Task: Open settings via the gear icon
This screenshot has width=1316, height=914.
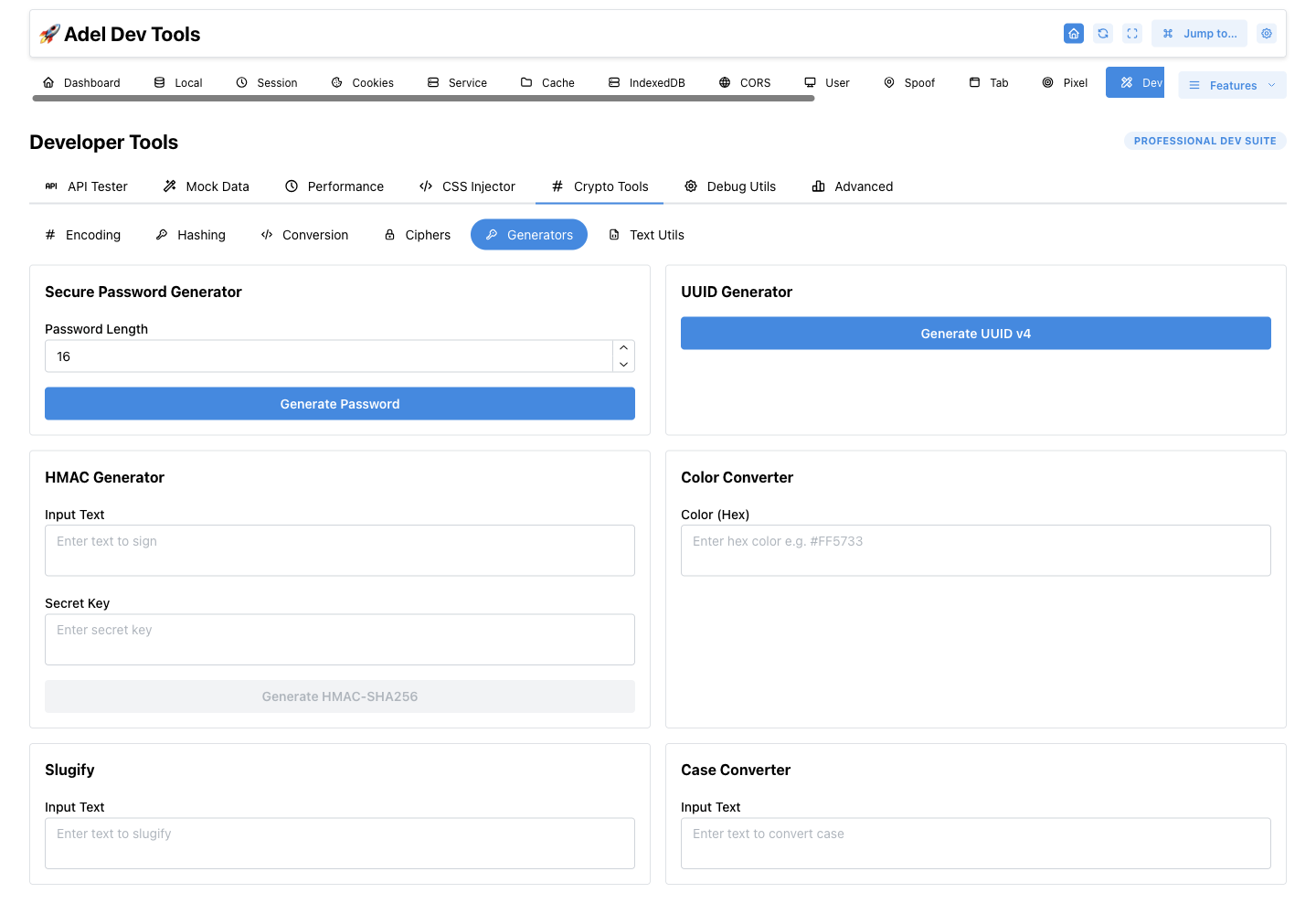Action: (x=1267, y=34)
